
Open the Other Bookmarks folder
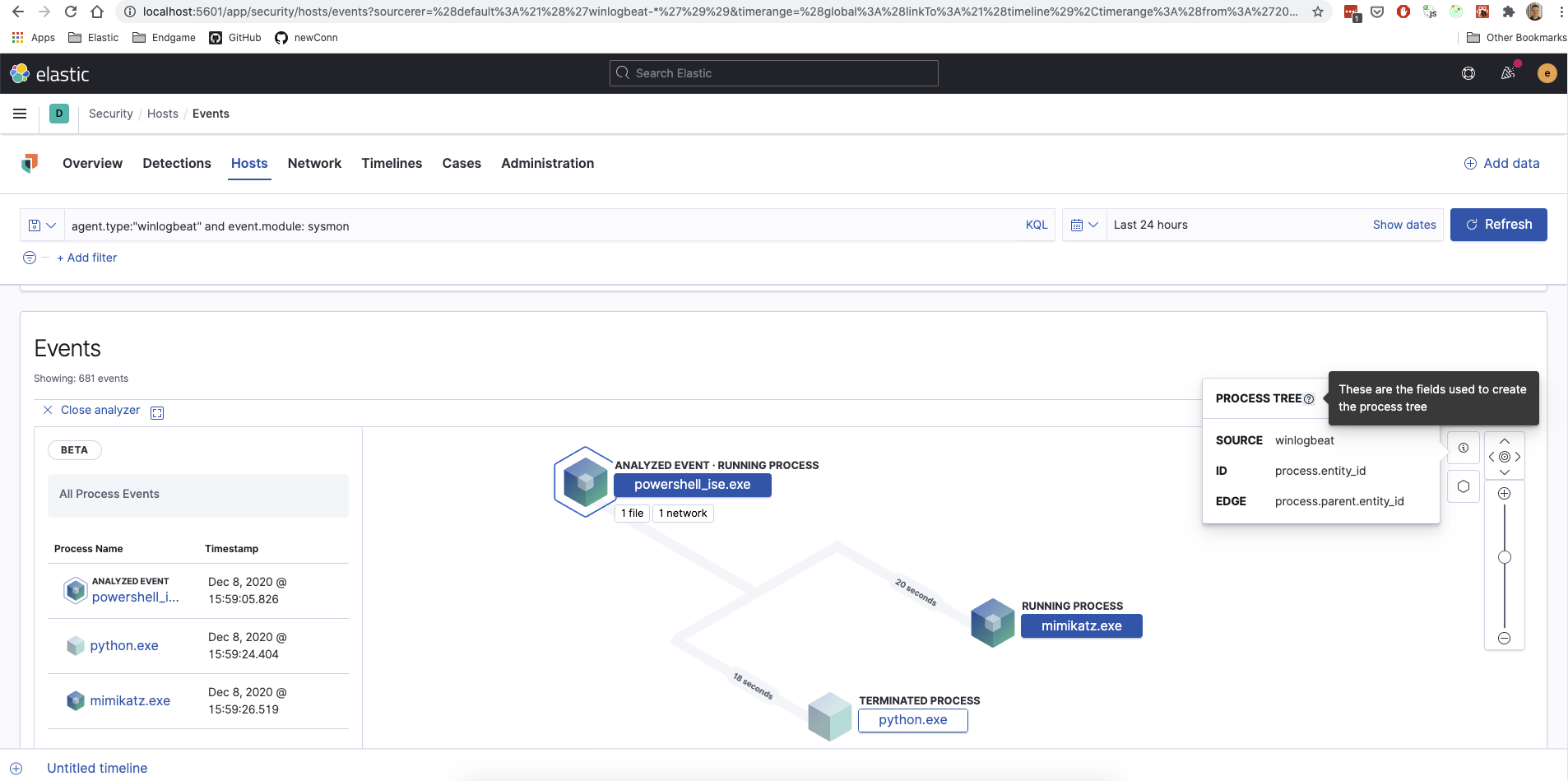[x=1517, y=38]
